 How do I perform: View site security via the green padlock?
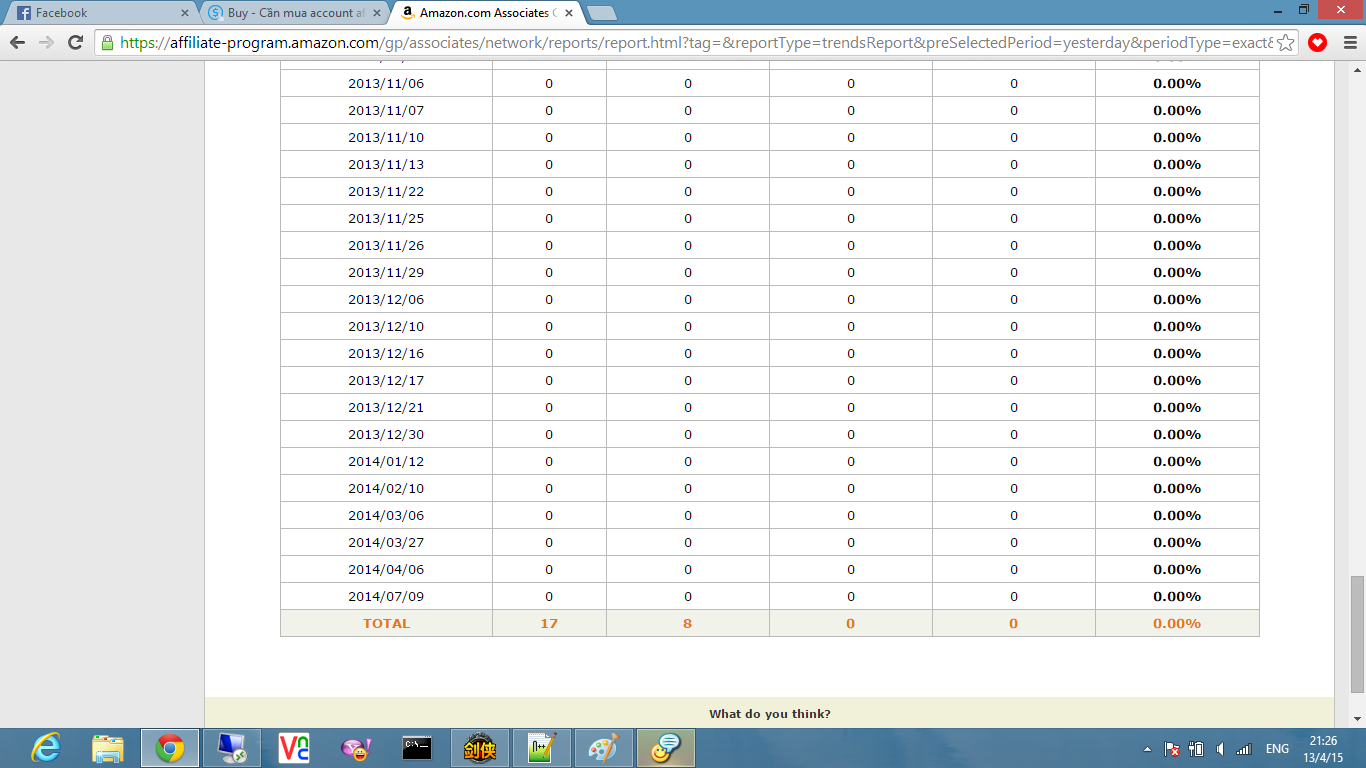107,43
